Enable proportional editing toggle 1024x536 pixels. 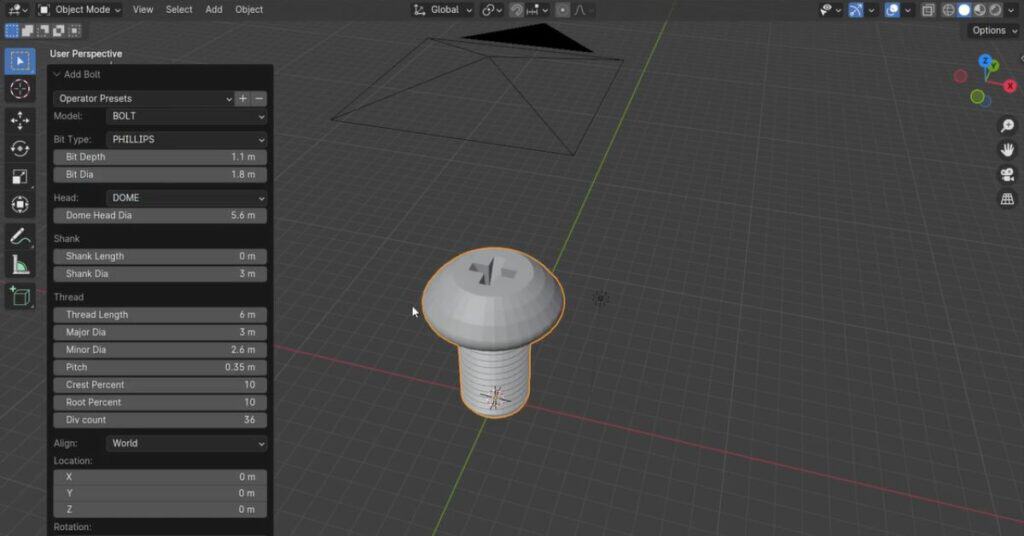click(x=562, y=10)
